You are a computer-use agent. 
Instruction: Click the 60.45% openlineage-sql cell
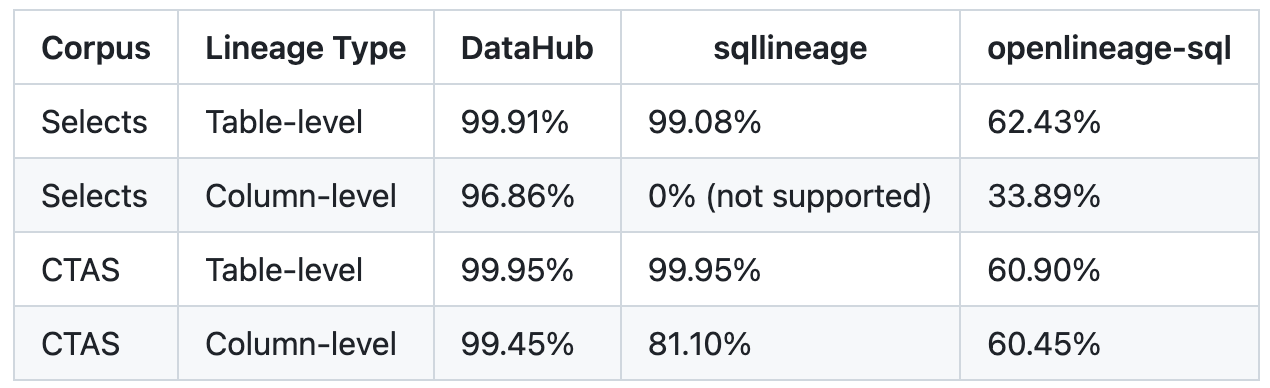[x=1044, y=344]
